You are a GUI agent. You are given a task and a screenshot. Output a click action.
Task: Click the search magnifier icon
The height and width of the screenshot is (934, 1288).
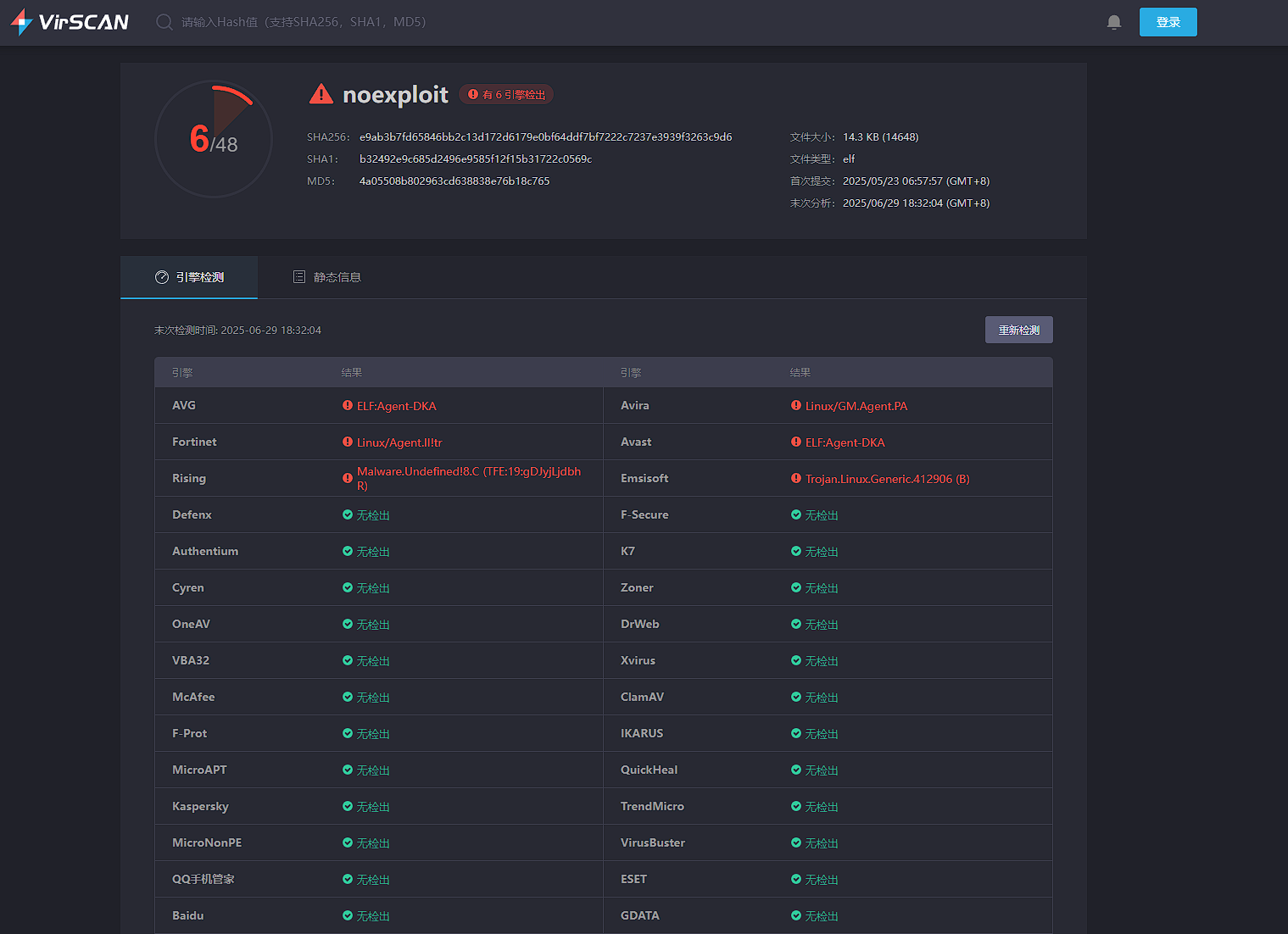coord(164,22)
